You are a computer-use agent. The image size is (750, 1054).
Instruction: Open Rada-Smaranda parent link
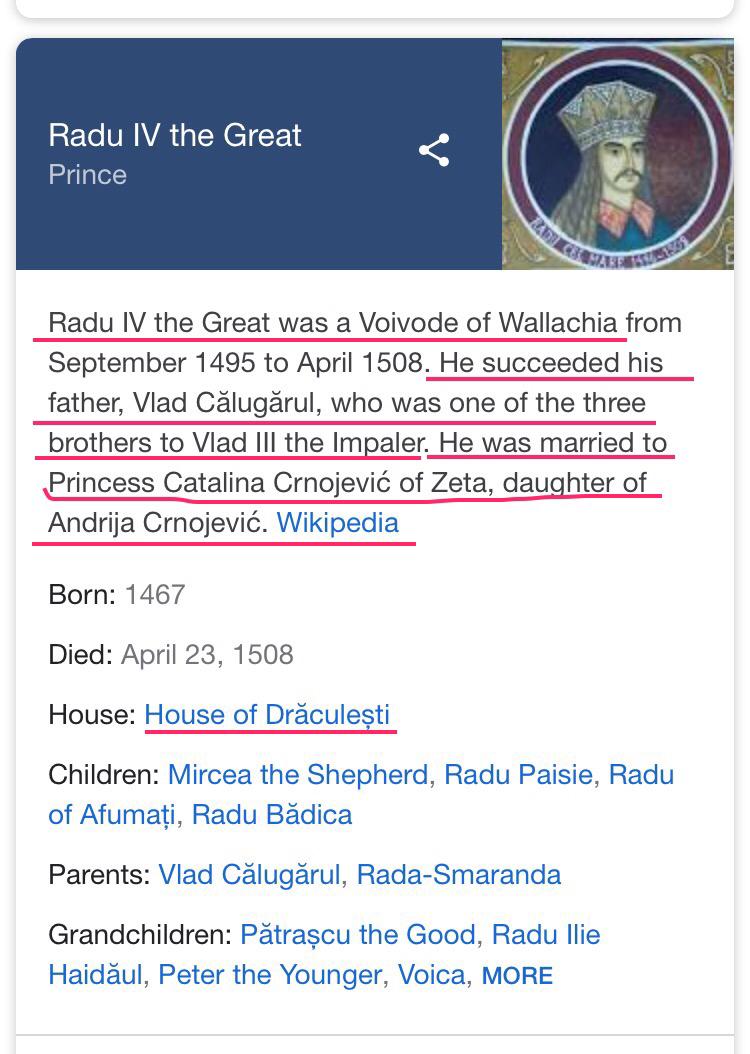pyautogui.click(x=458, y=875)
